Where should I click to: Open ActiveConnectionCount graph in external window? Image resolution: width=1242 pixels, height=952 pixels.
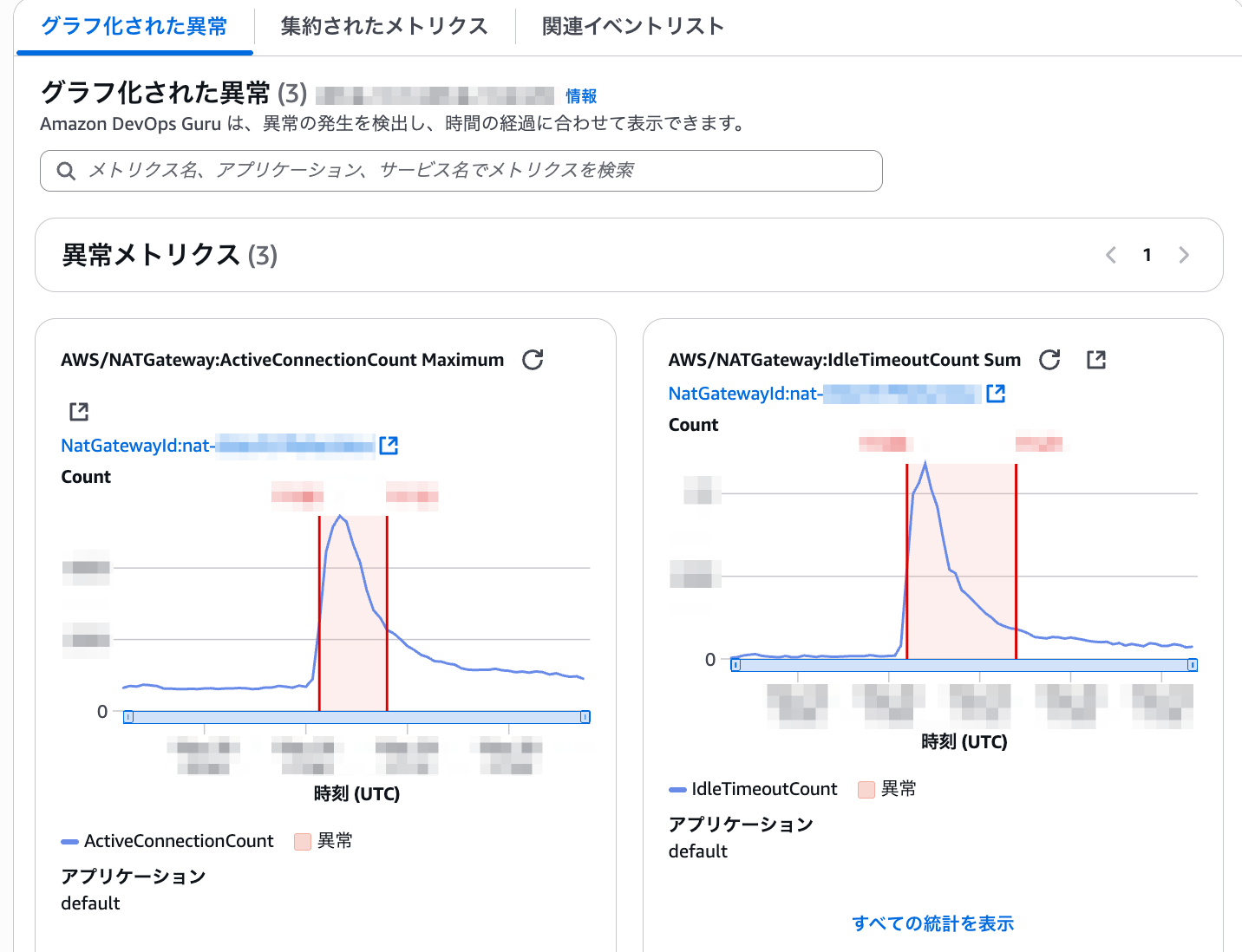coord(79,412)
